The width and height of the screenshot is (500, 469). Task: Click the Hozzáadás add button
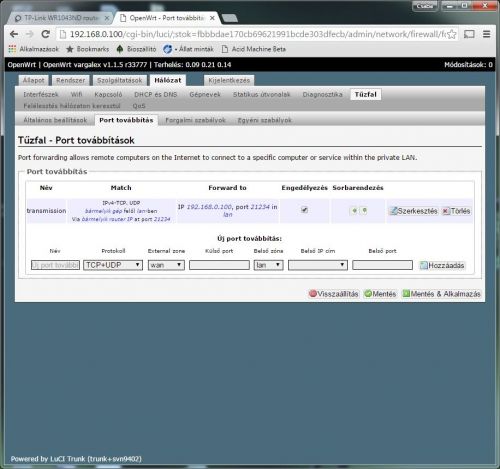click(x=442, y=265)
